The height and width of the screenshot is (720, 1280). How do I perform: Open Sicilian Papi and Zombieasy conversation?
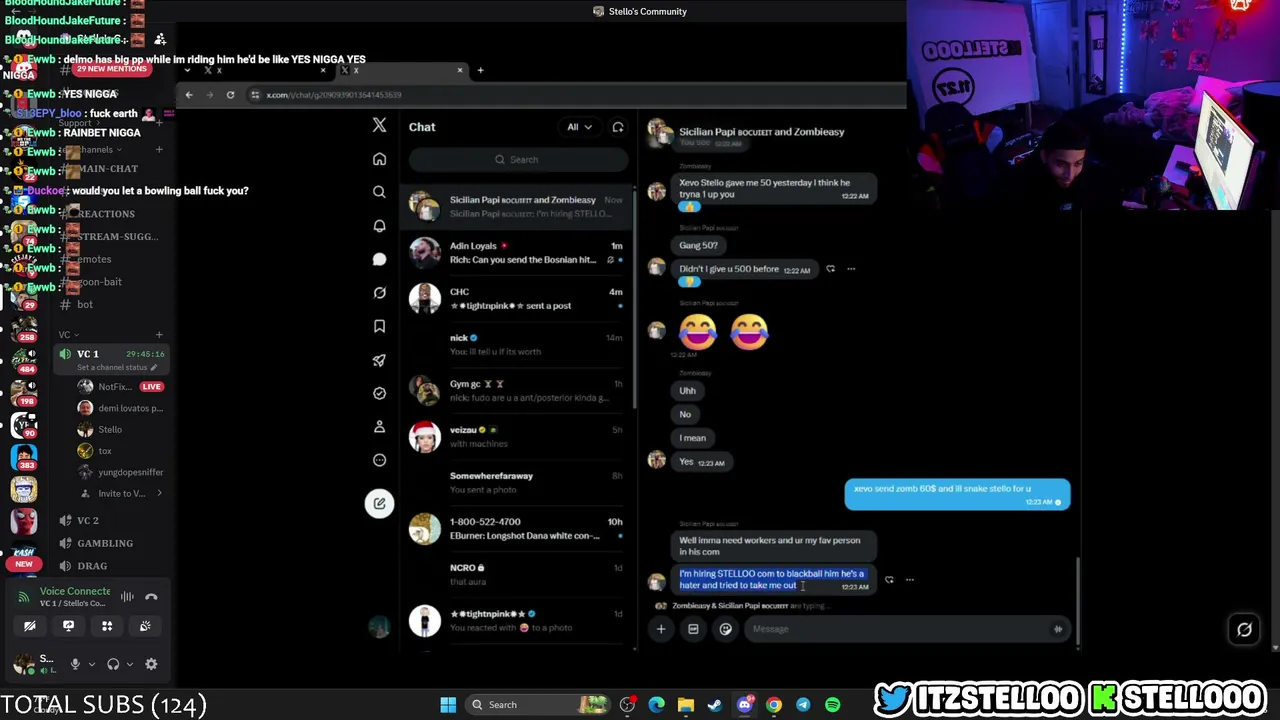coord(515,206)
